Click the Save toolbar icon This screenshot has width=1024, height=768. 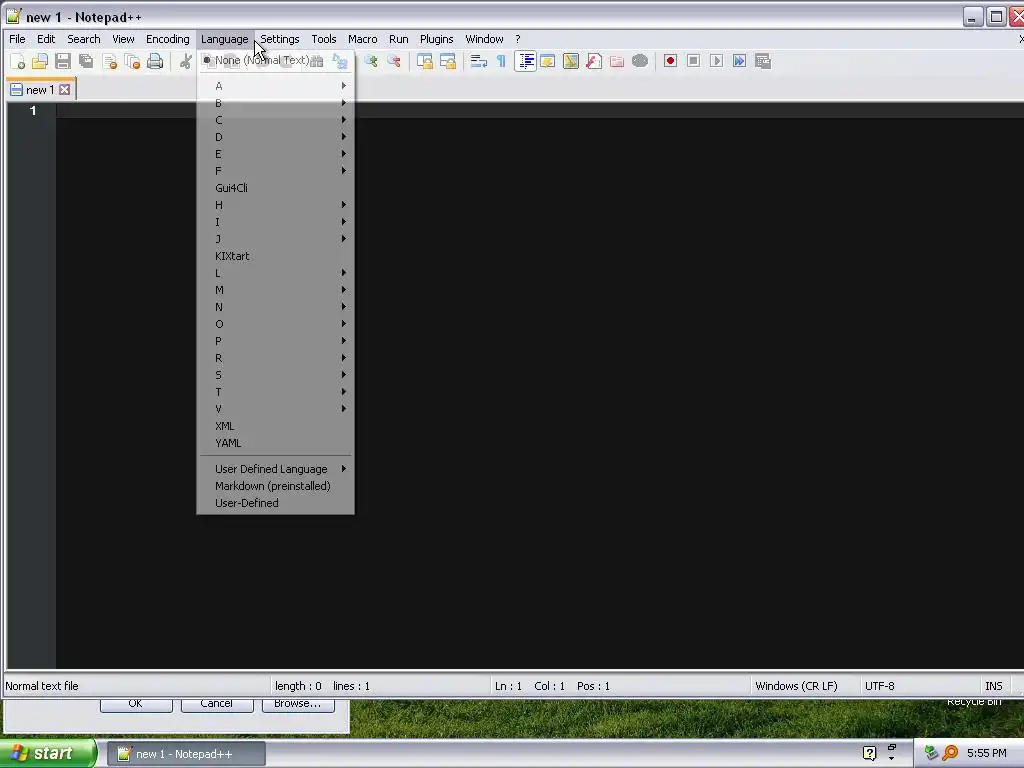point(63,61)
